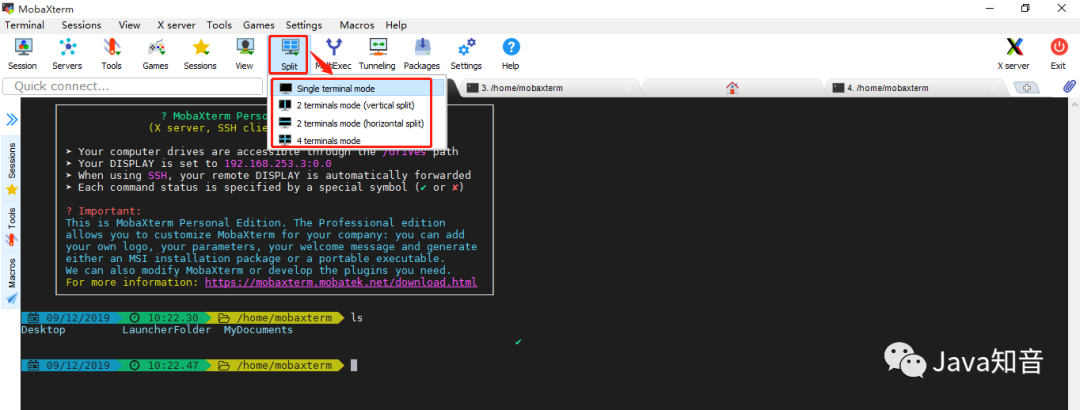Open the Tools side panel tab

(x=11, y=227)
